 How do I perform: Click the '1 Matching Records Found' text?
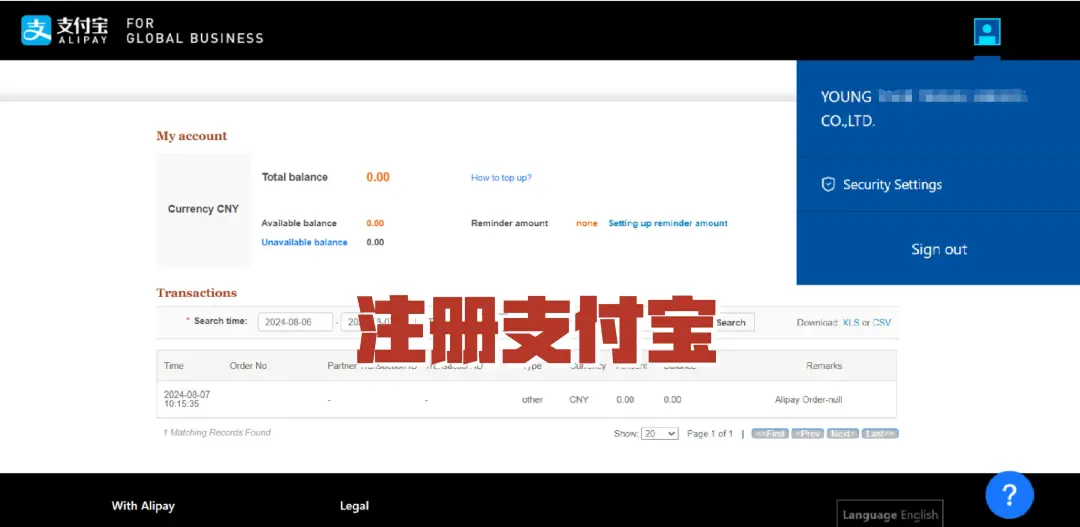coord(217,433)
